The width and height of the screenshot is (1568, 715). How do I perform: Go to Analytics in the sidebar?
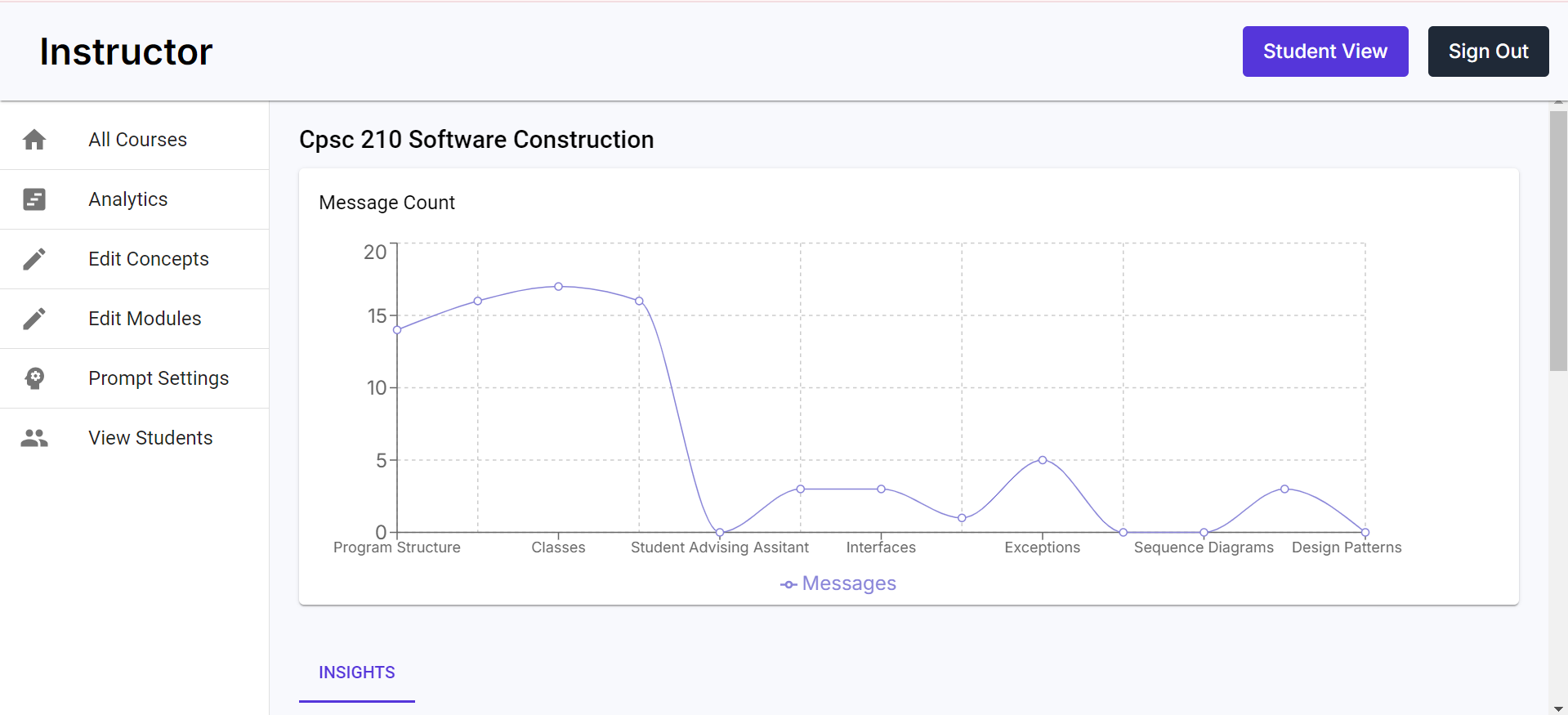tap(135, 199)
